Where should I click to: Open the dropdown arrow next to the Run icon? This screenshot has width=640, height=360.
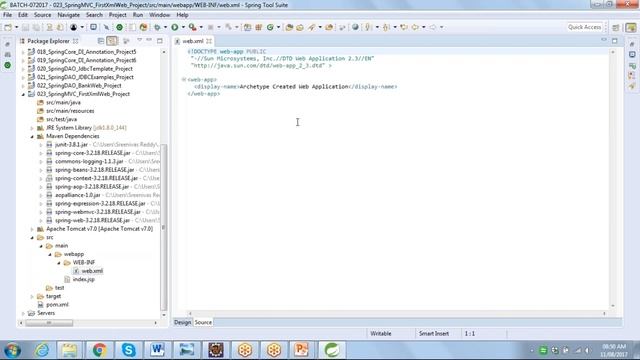tap(183, 27)
